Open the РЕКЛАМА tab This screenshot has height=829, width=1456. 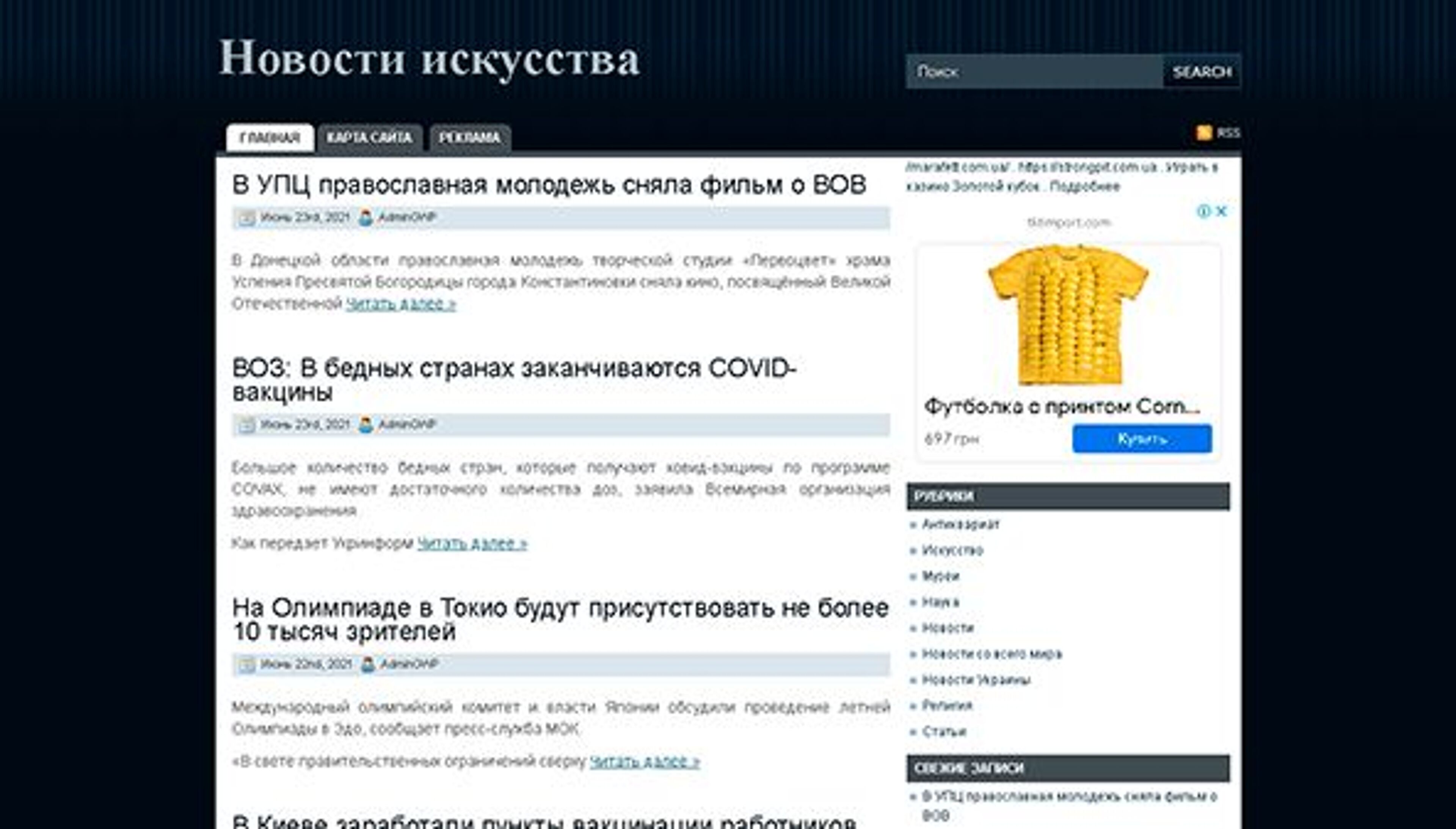tap(468, 137)
